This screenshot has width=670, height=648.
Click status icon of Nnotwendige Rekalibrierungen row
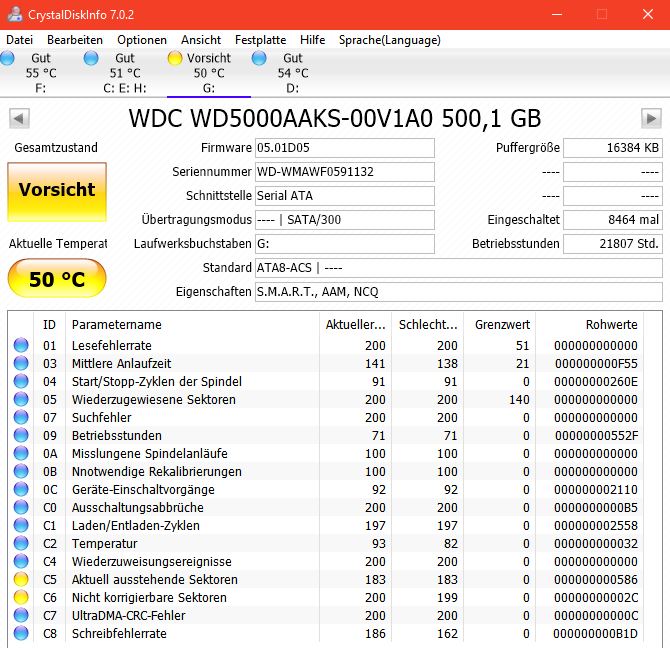(21, 471)
